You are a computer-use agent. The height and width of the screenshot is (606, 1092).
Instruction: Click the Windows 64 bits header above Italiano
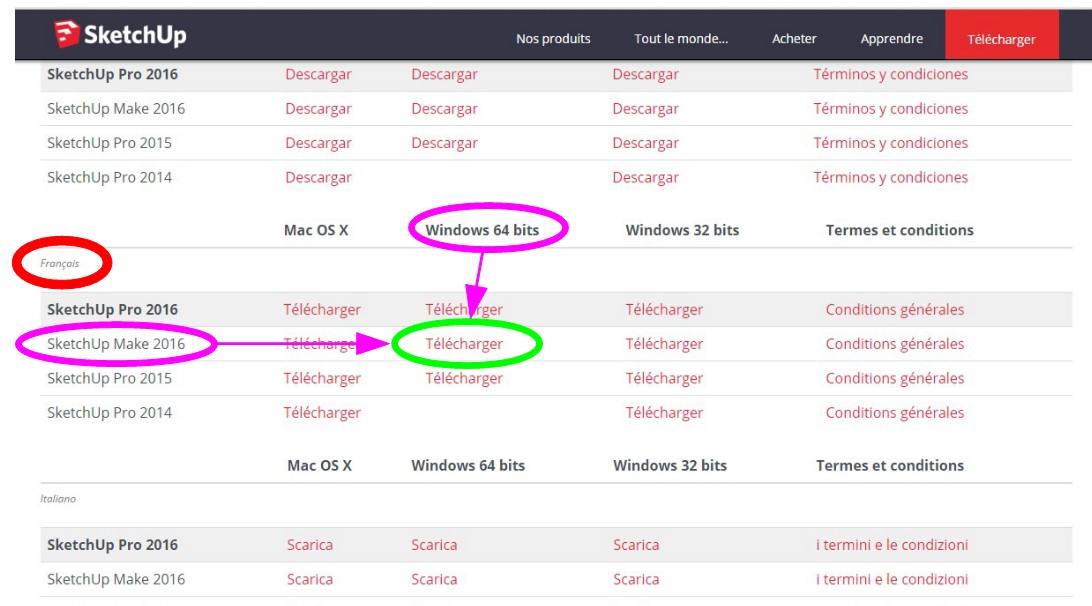[468, 465]
